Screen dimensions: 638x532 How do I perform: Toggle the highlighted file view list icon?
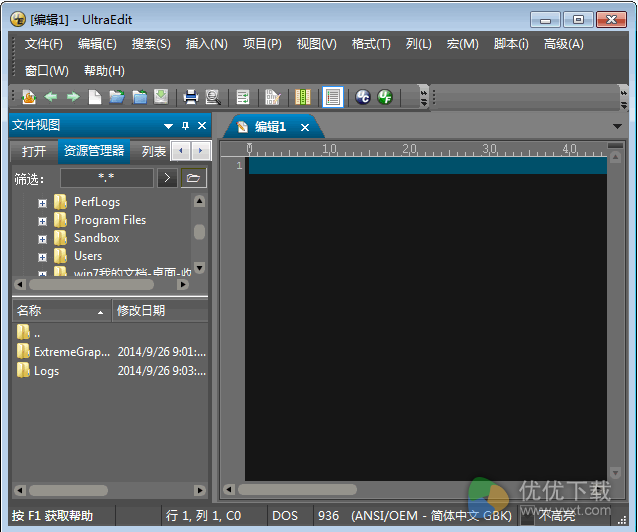coord(333,97)
